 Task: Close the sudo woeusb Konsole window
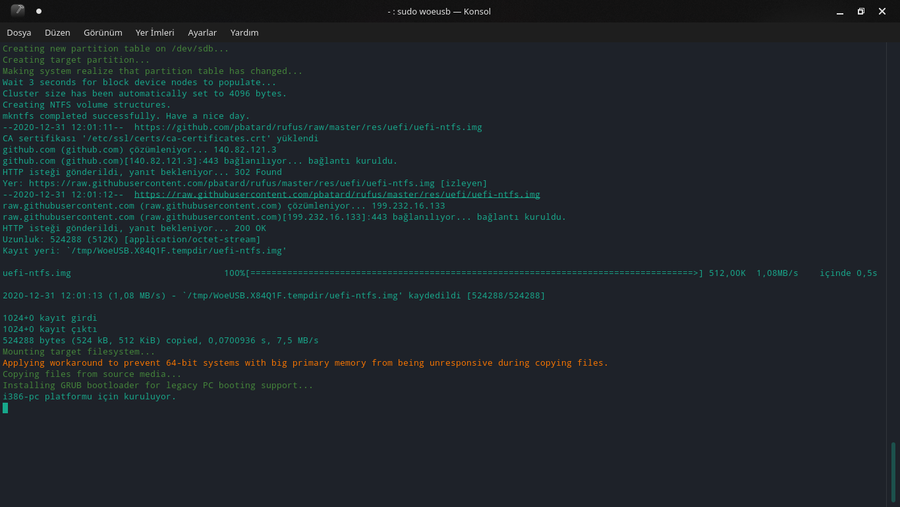point(883,11)
